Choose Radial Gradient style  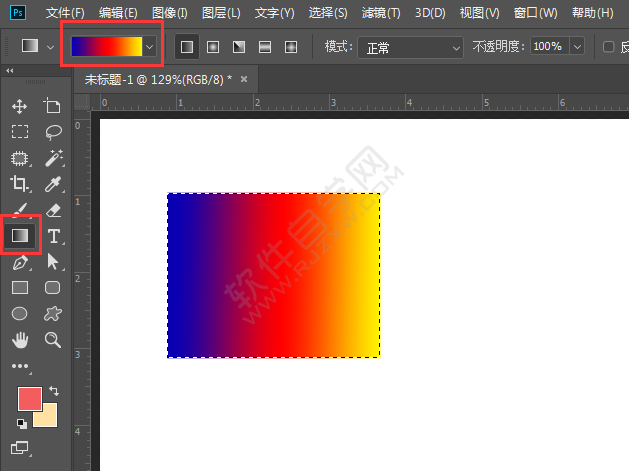click(x=213, y=47)
